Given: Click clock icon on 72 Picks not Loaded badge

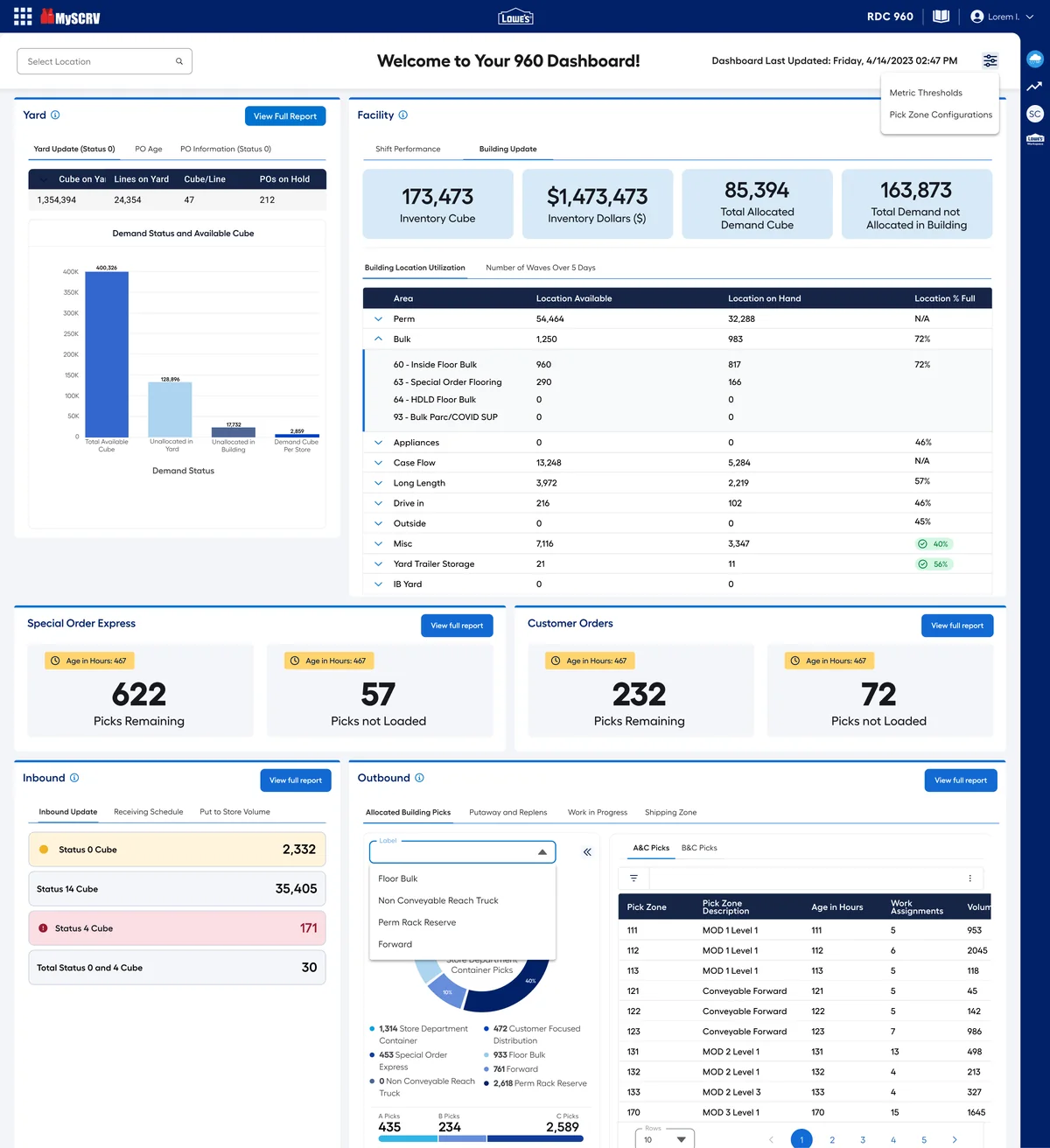Looking at the screenshot, I should (795, 661).
